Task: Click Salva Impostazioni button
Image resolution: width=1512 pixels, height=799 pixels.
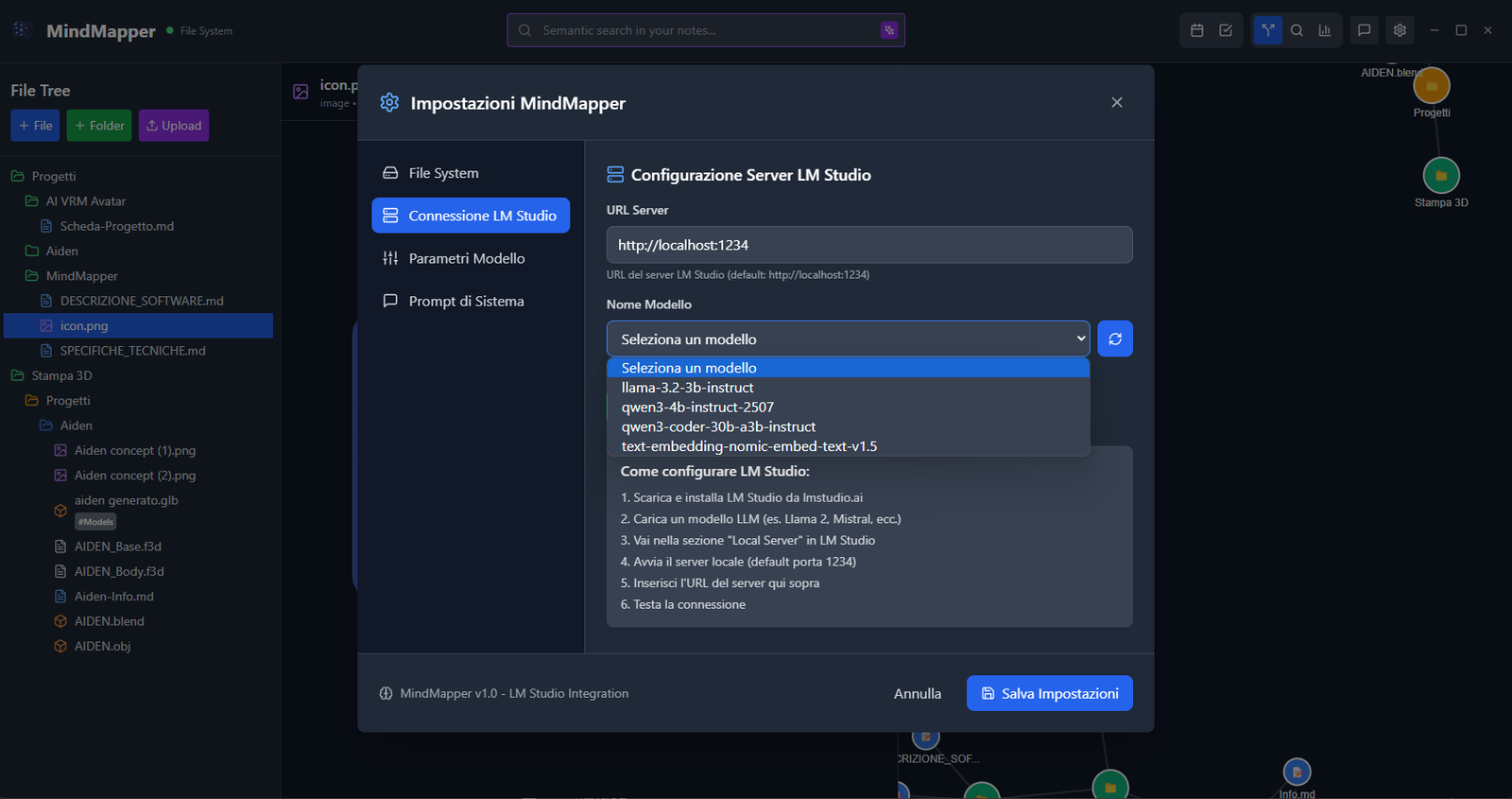Action: (x=1049, y=693)
